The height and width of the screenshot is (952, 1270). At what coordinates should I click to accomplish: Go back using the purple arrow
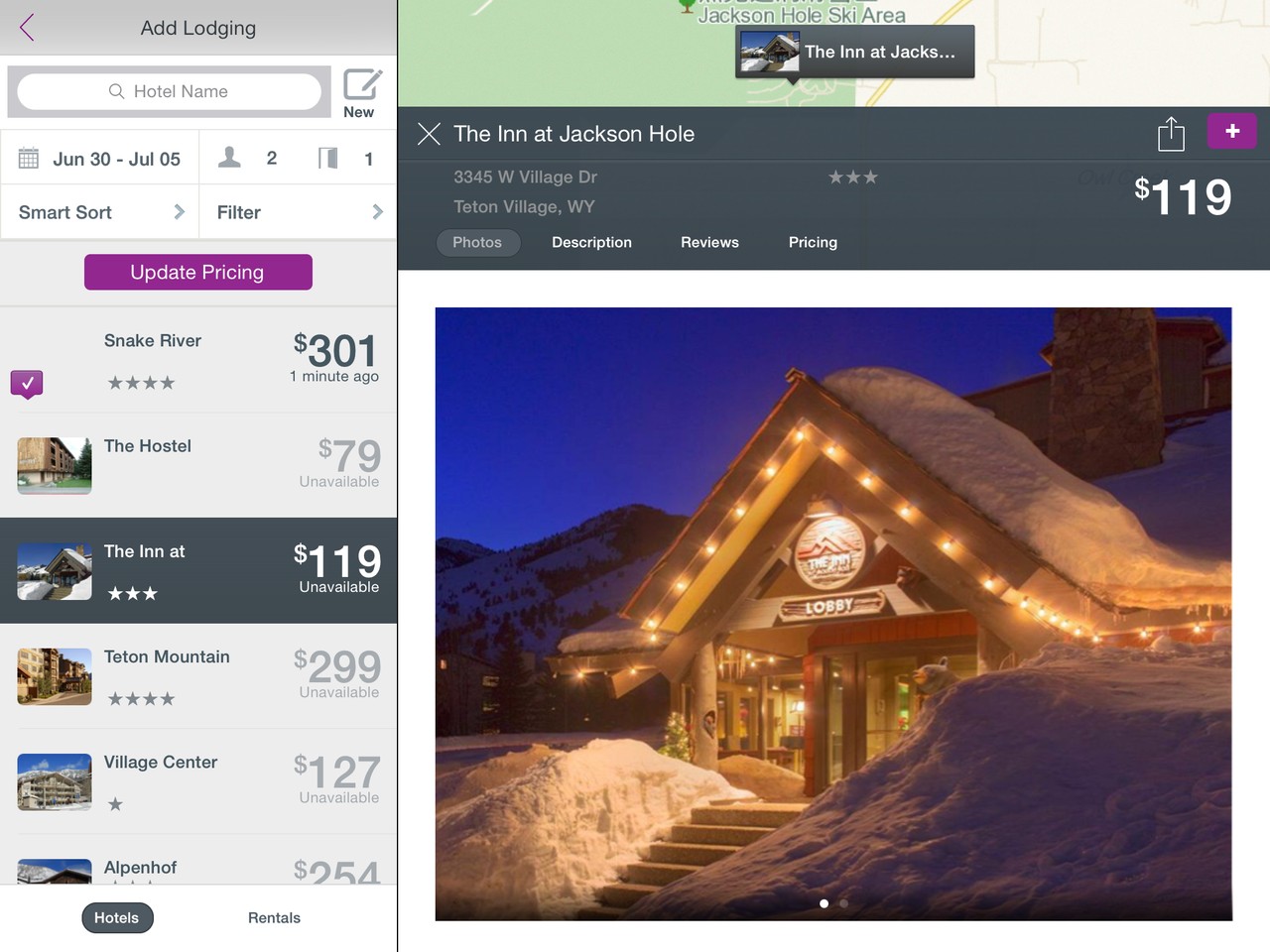coord(27,28)
